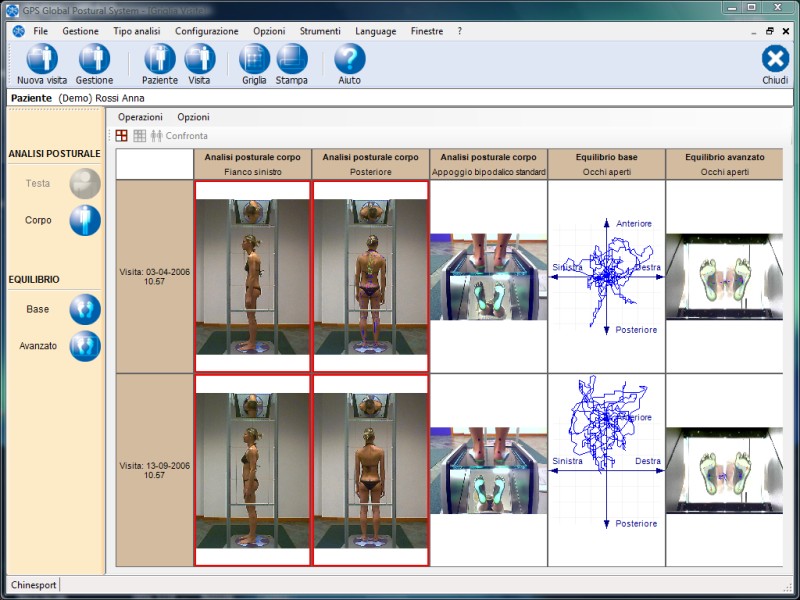
Task: Select the Base equilibrium icon
Action: 85,310
